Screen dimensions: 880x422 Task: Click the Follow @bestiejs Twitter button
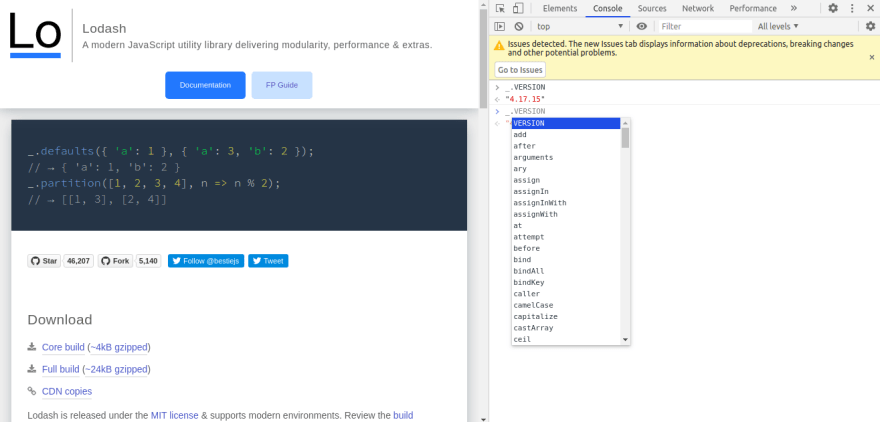pyautogui.click(x=206, y=261)
